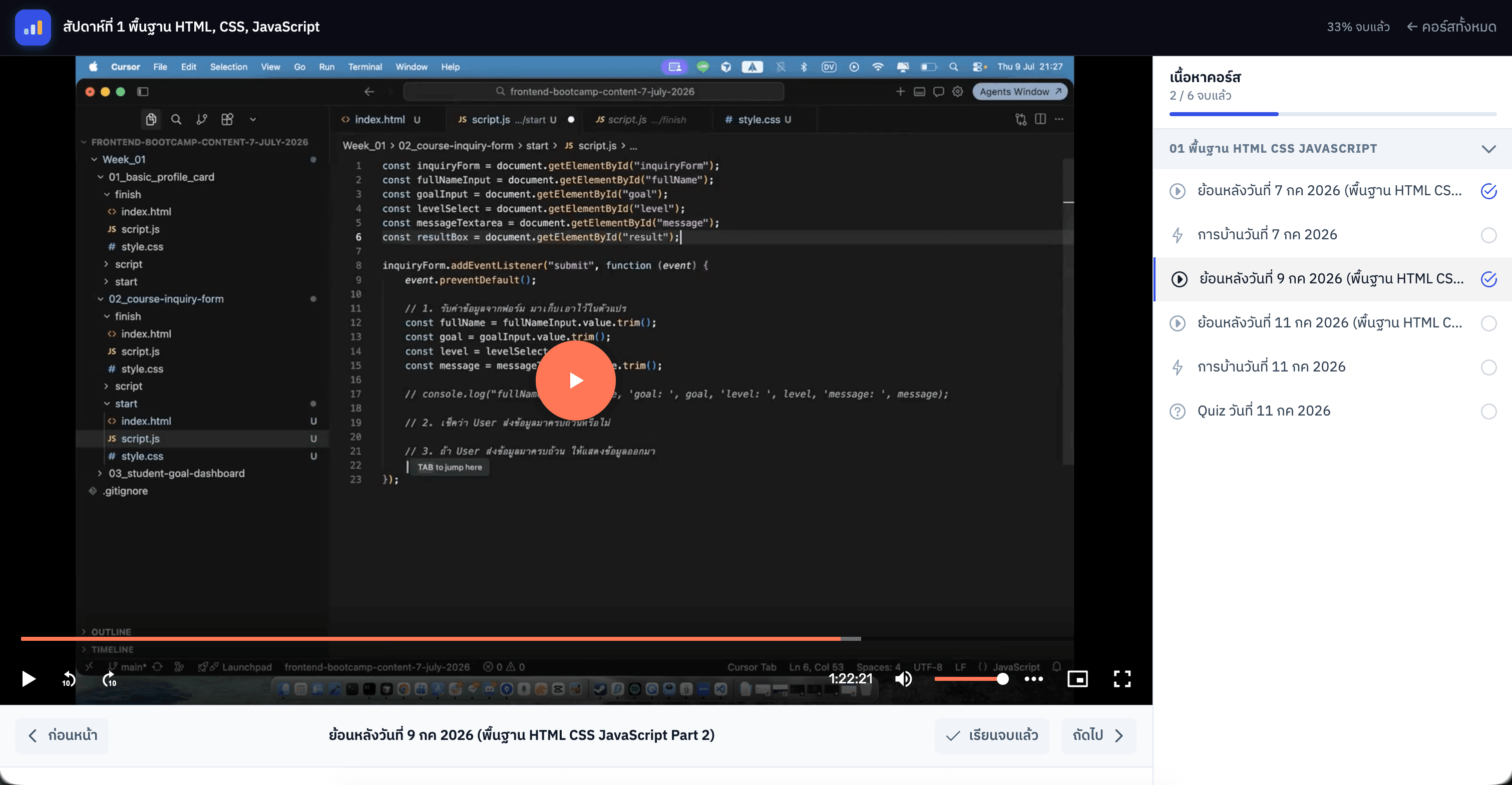Viewport: 1512px width, 785px height.
Task: Open Source Control icon in Cursor sidebar
Action: [201, 119]
